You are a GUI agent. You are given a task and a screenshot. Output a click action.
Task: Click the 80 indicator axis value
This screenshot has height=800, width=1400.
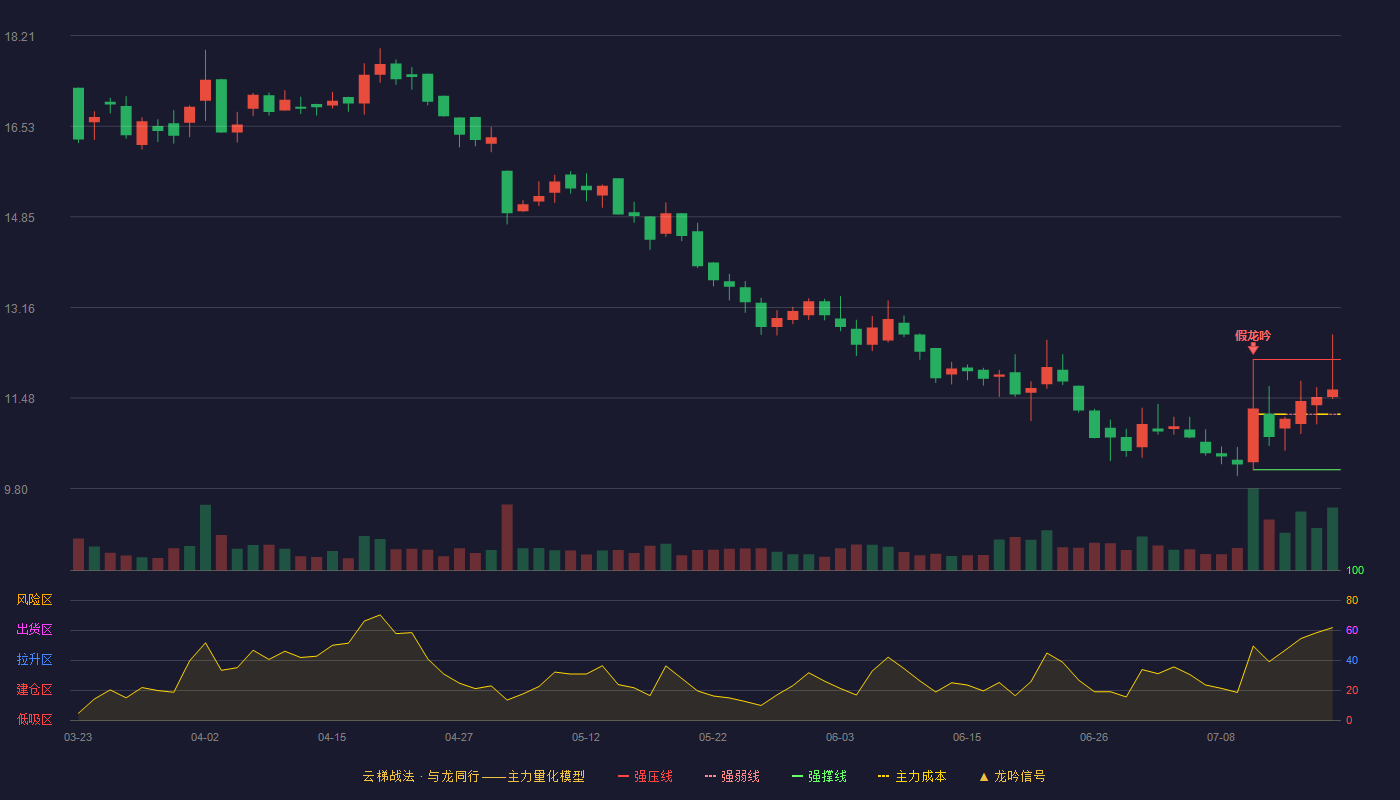tap(1352, 600)
